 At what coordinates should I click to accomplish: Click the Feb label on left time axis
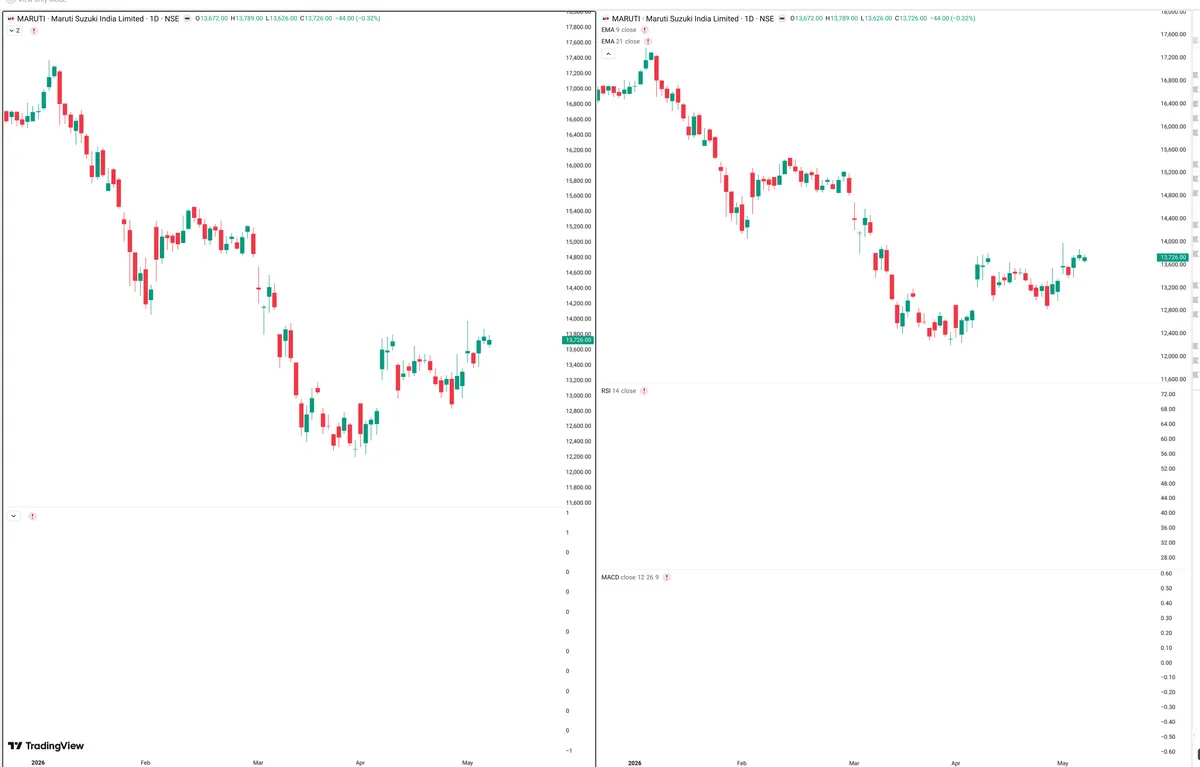click(145, 763)
